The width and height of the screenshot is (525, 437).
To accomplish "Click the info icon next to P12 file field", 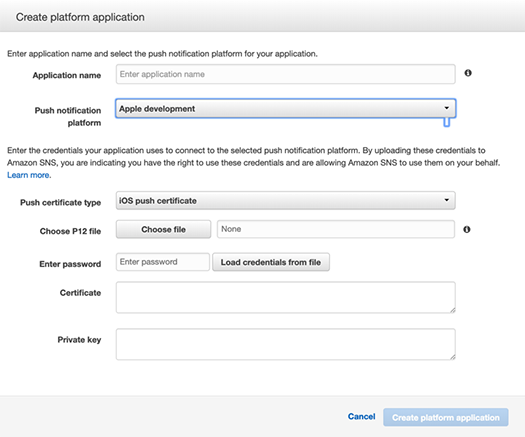I will (466, 229).
